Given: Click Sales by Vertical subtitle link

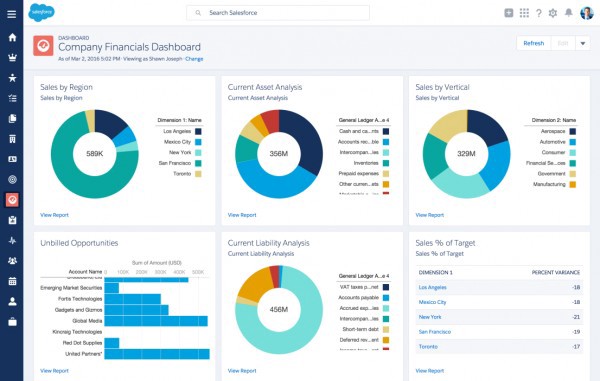Looking at the screenshot, I should click(x=437, y=98).
